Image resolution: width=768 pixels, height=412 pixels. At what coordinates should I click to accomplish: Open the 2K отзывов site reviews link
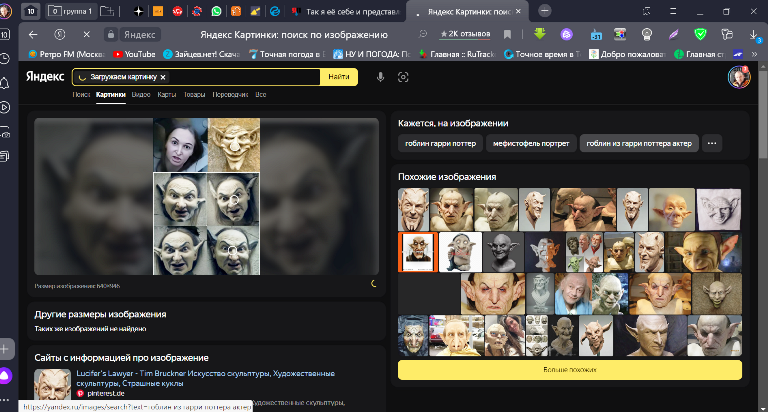(x=465, y=34)
